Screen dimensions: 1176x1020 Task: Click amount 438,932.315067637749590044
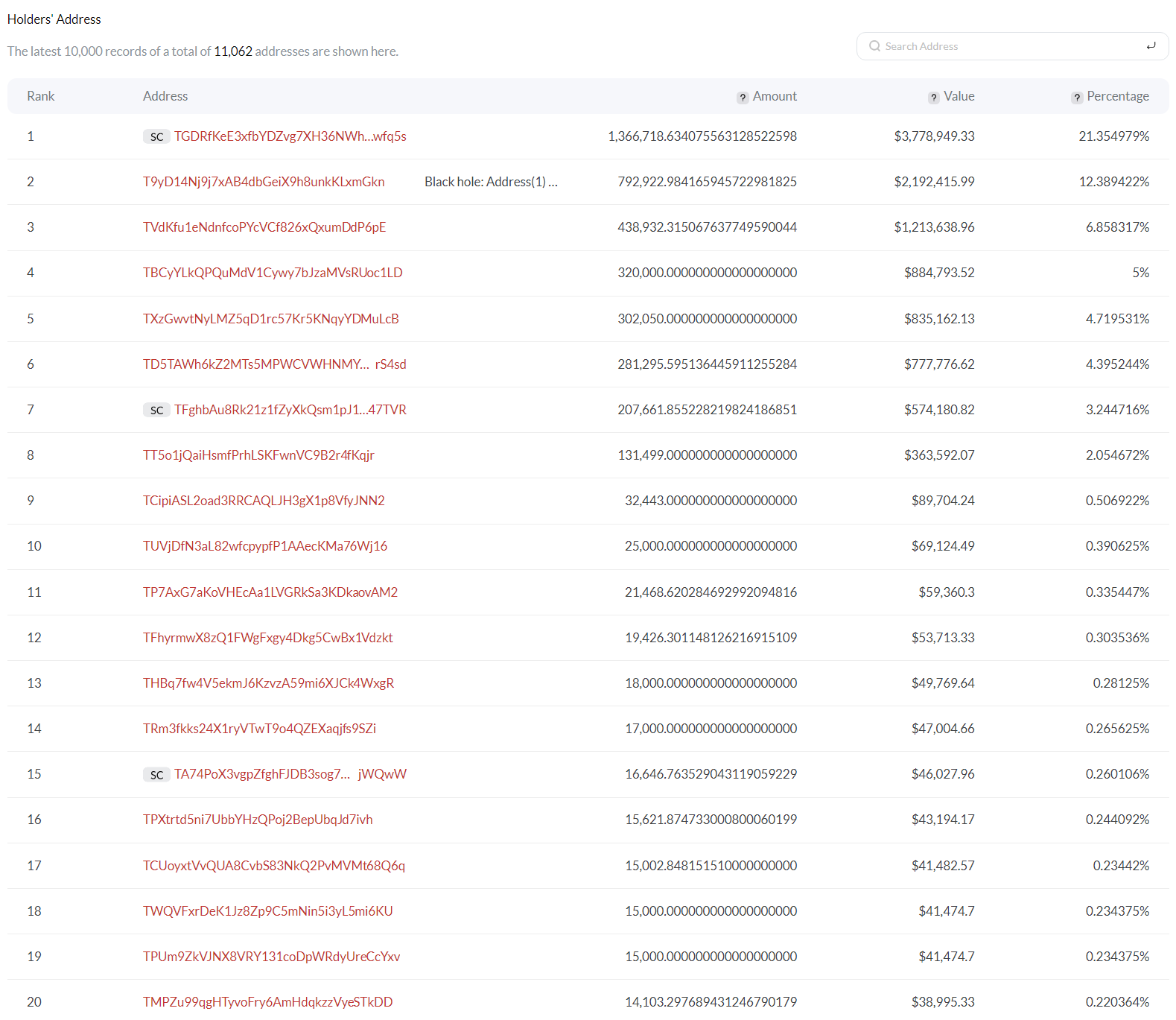point(708,227)
